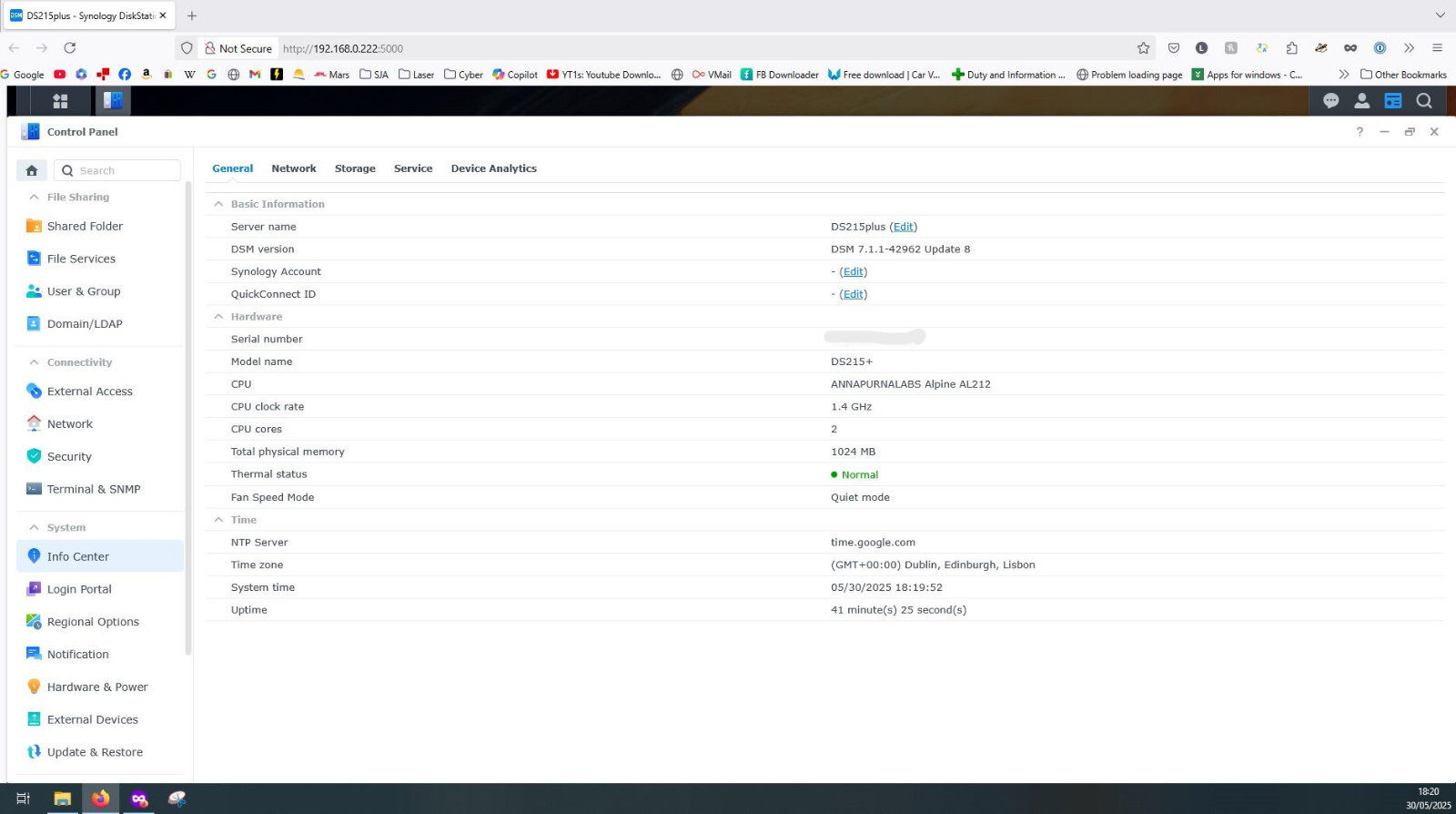Switch to the Device Analytics tab
Viewport: 1456px width, 814px height.
tap(494, 168)
